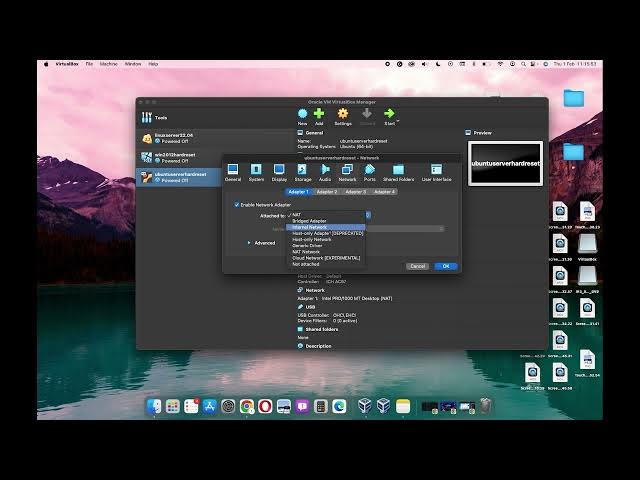Open System settings section icon
640x480 pixels.
pyautogui.click(x=256, y=169)
